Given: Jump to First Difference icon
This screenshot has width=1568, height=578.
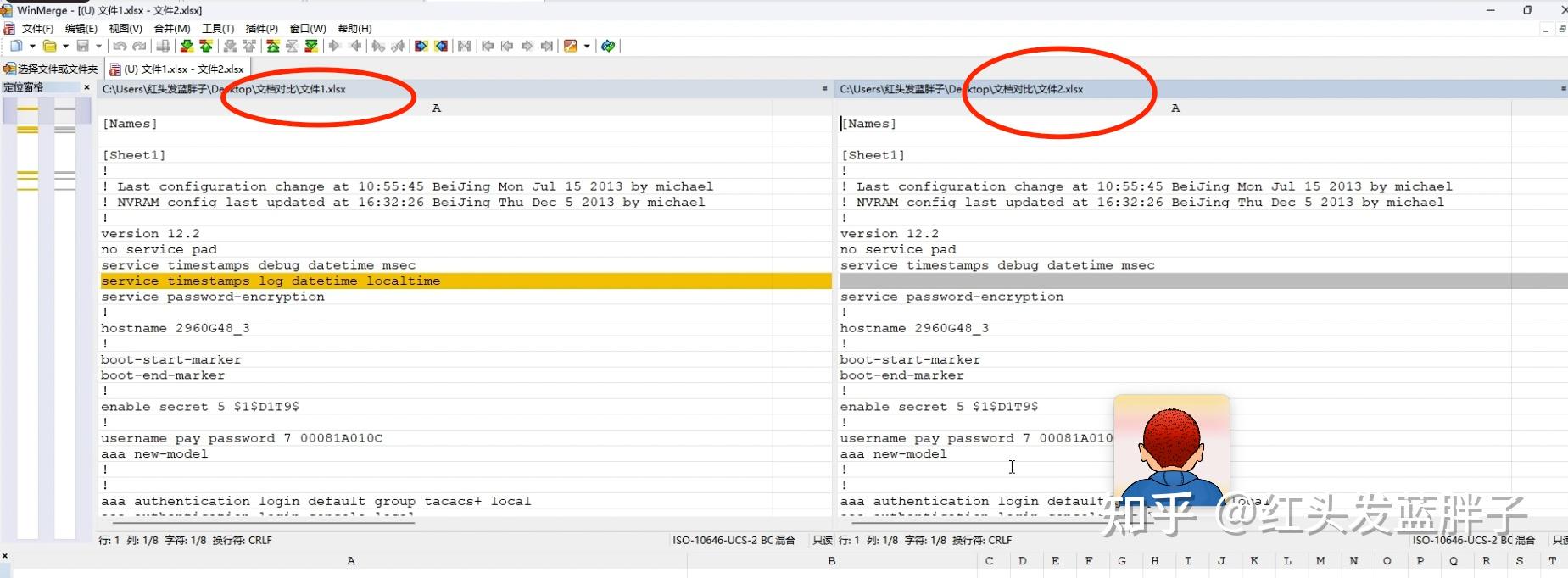Looking at the screenshot, I should click(273, 46).
